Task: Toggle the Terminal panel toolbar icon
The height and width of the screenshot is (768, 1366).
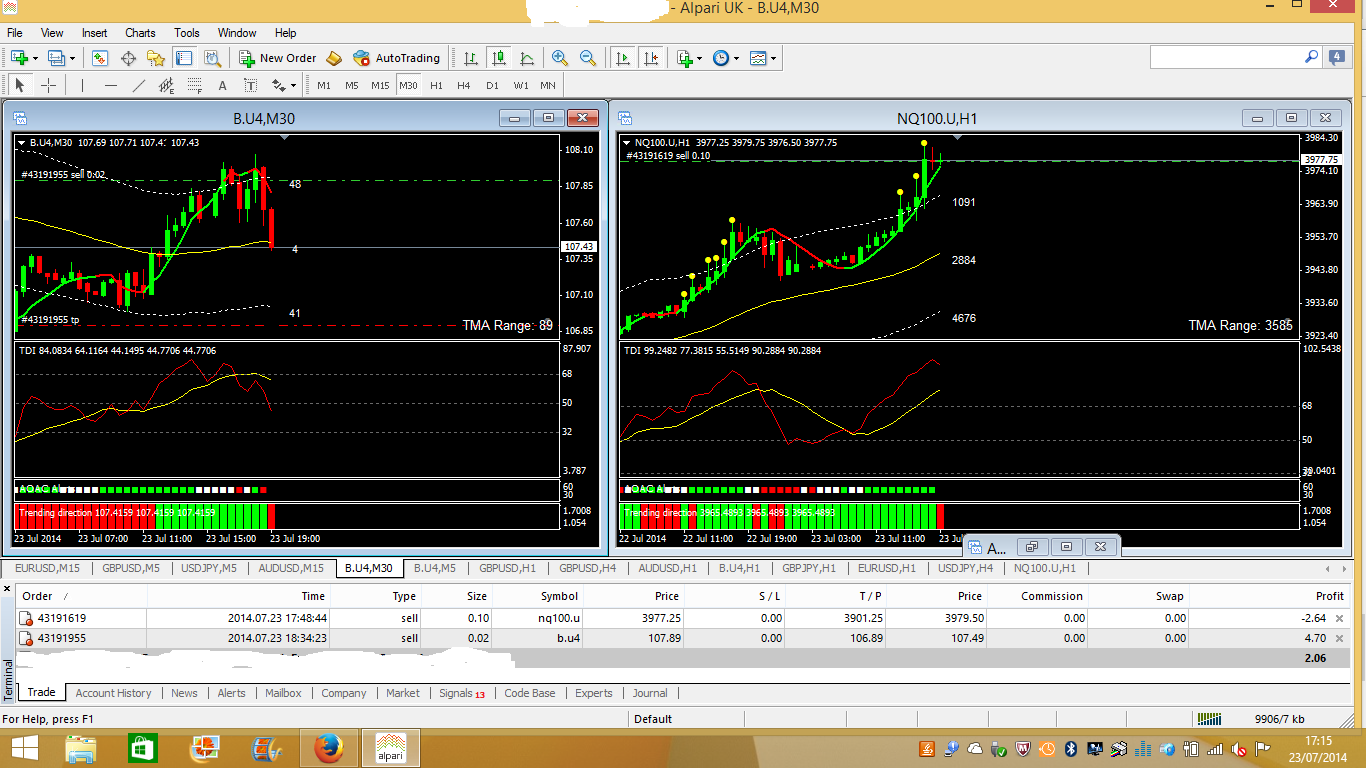Action: pyautogui.click(x=183, y=58)
